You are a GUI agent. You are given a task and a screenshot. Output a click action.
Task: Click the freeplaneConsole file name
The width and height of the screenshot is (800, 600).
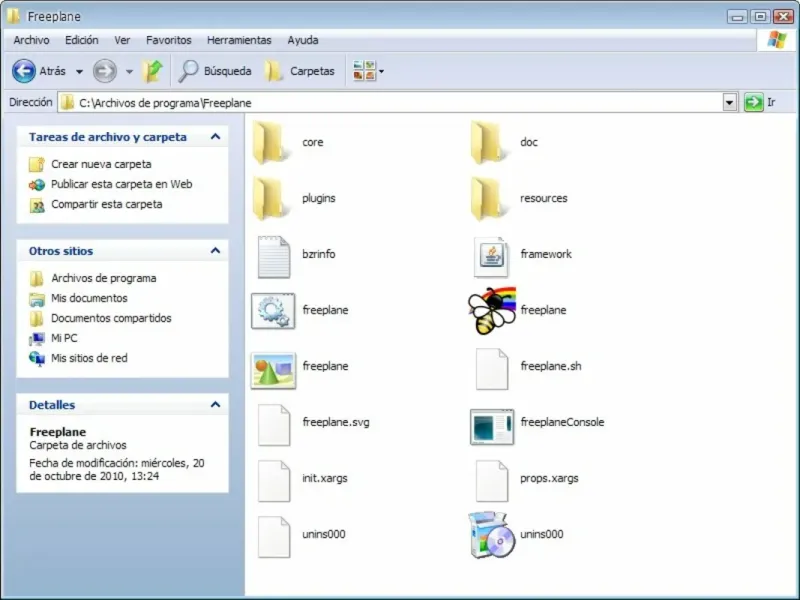(x=562, y=422)
